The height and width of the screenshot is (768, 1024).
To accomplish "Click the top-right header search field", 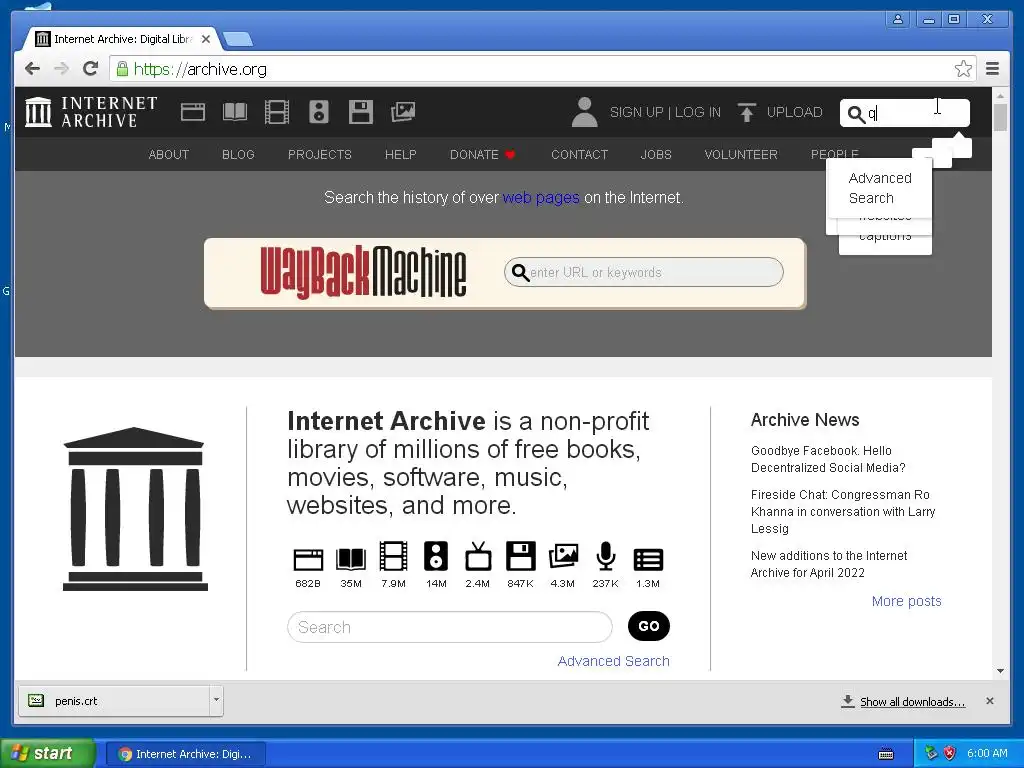I will pyautogui.click(x=904, y=114).
